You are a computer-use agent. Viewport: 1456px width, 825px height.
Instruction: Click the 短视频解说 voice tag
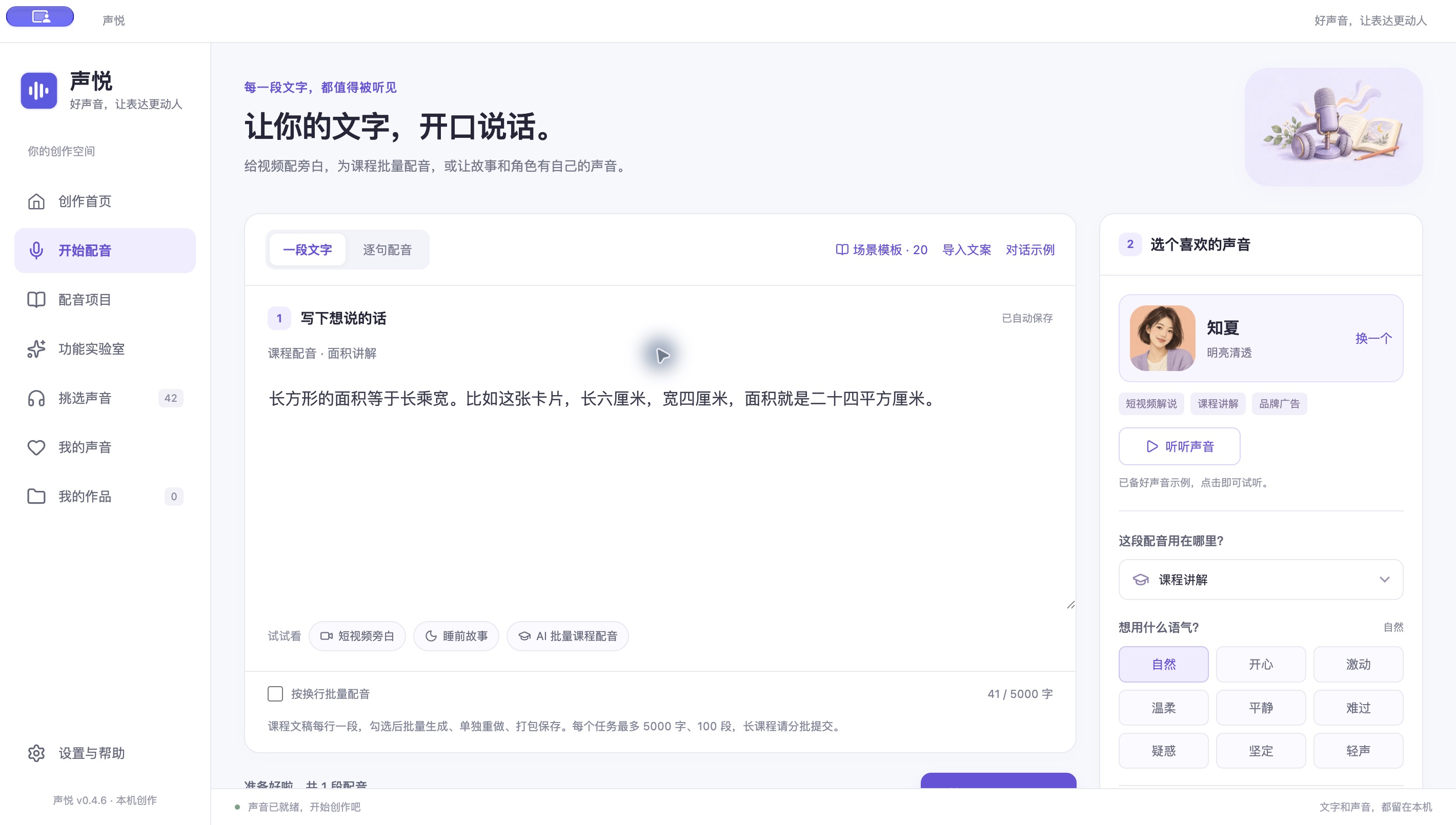click(x=1151, y=403)
